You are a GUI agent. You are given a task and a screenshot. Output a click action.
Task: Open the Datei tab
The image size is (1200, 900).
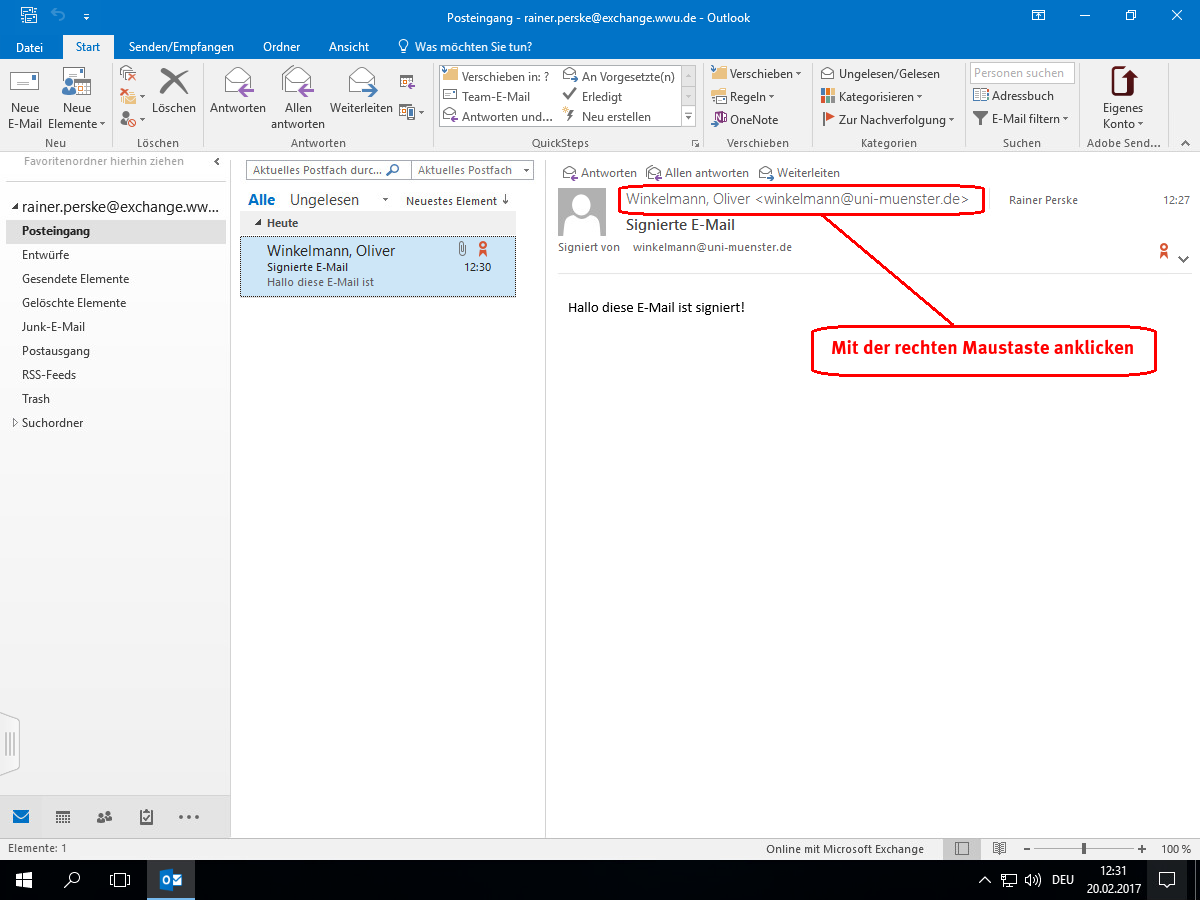tap(30, 47)
